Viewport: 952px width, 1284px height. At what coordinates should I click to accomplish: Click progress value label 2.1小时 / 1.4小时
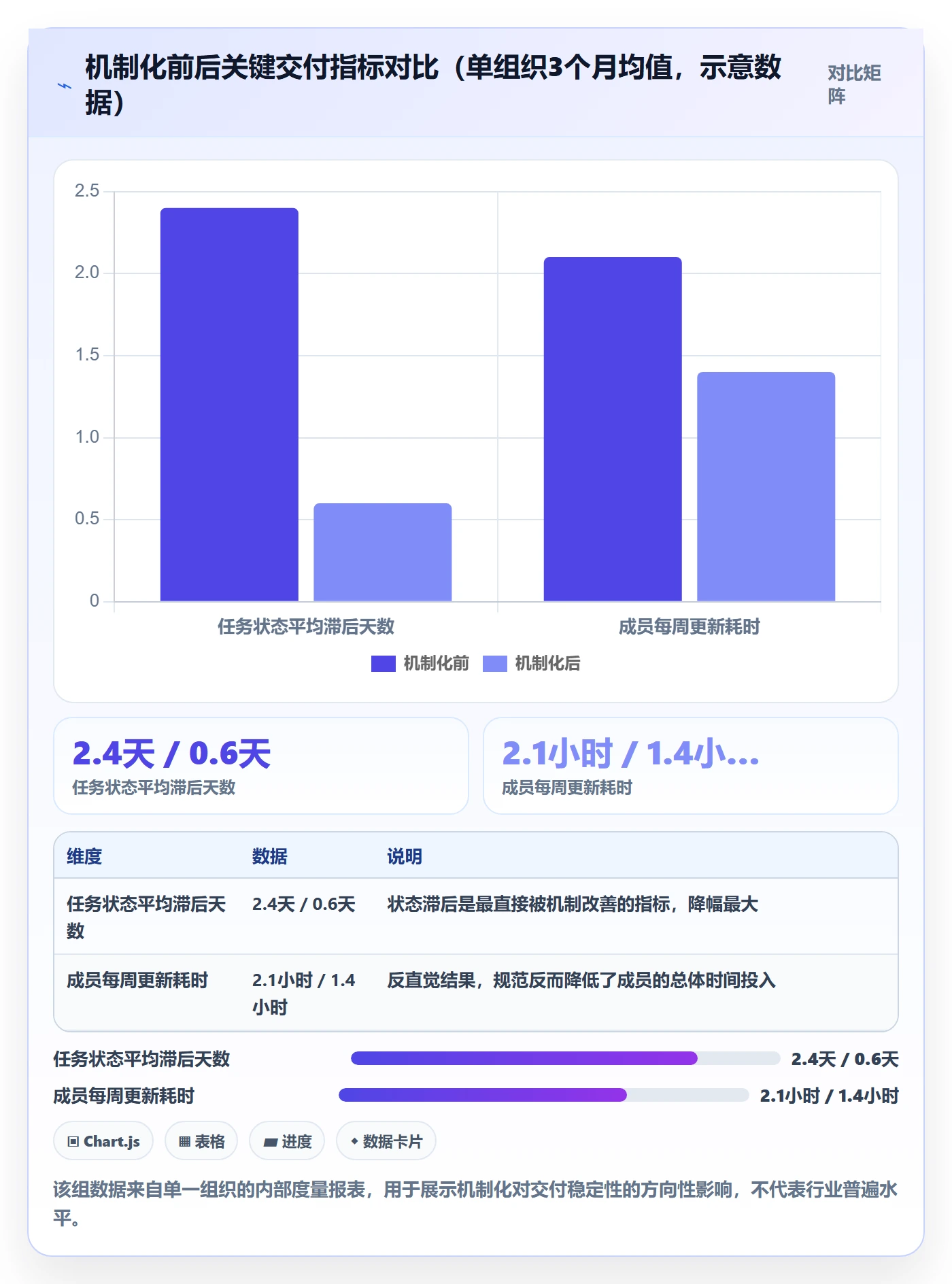(829, 1096)
